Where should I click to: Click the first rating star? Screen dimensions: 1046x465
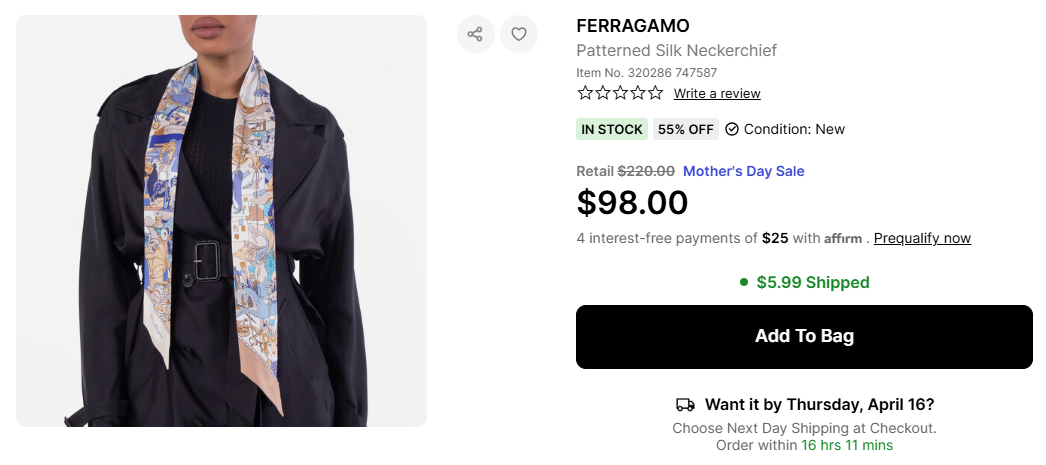tap(585, 93)
